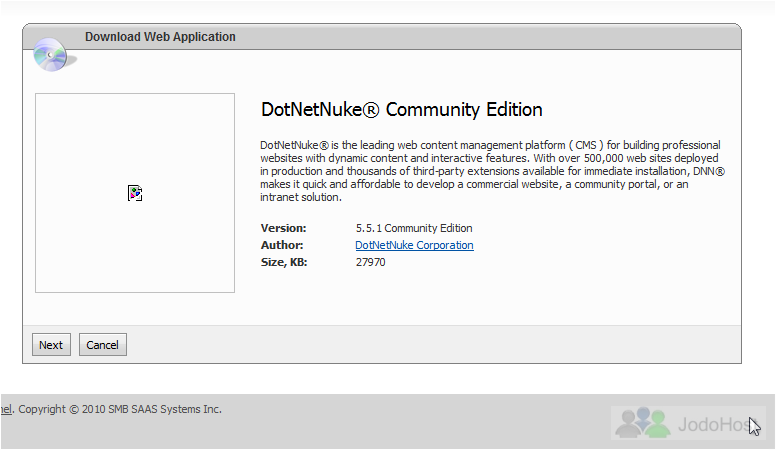Image resolution: width=776 pixels, height=450 pixels.
Task: Click the Next button
Action: click(51, 345)
